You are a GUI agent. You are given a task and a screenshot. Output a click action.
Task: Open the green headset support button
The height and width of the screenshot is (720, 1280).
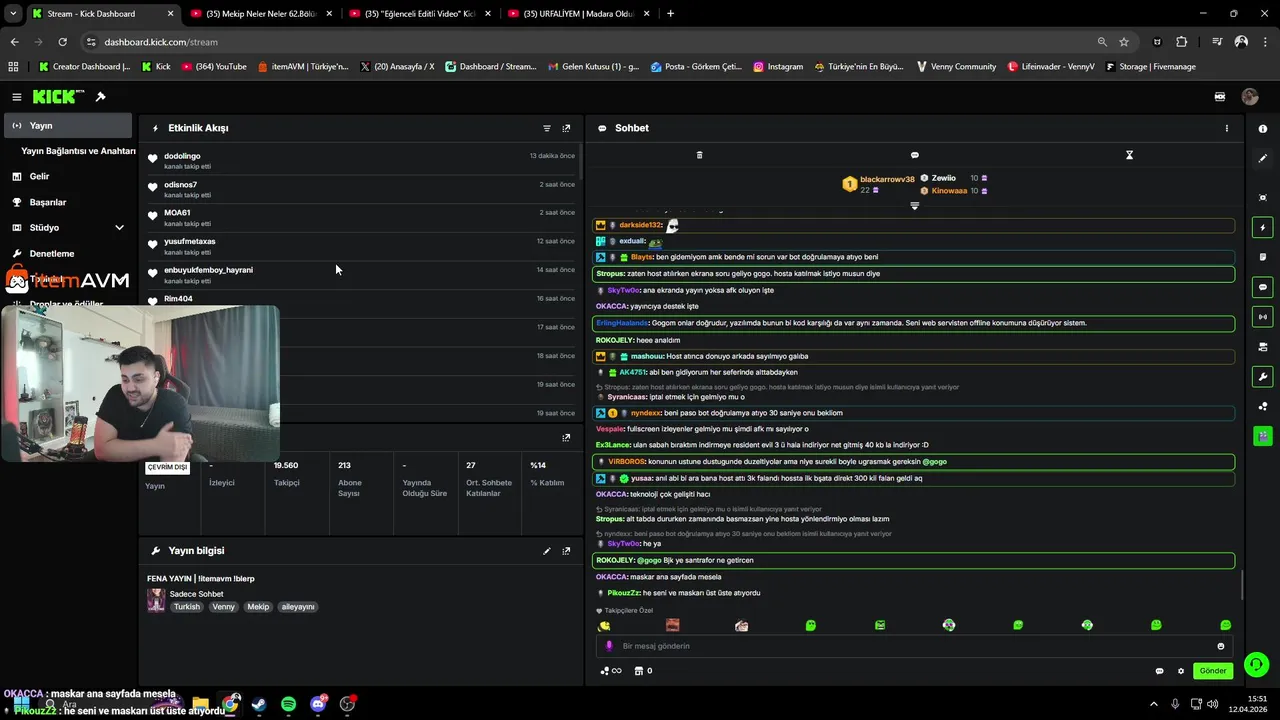click(x=1256, y=664)
